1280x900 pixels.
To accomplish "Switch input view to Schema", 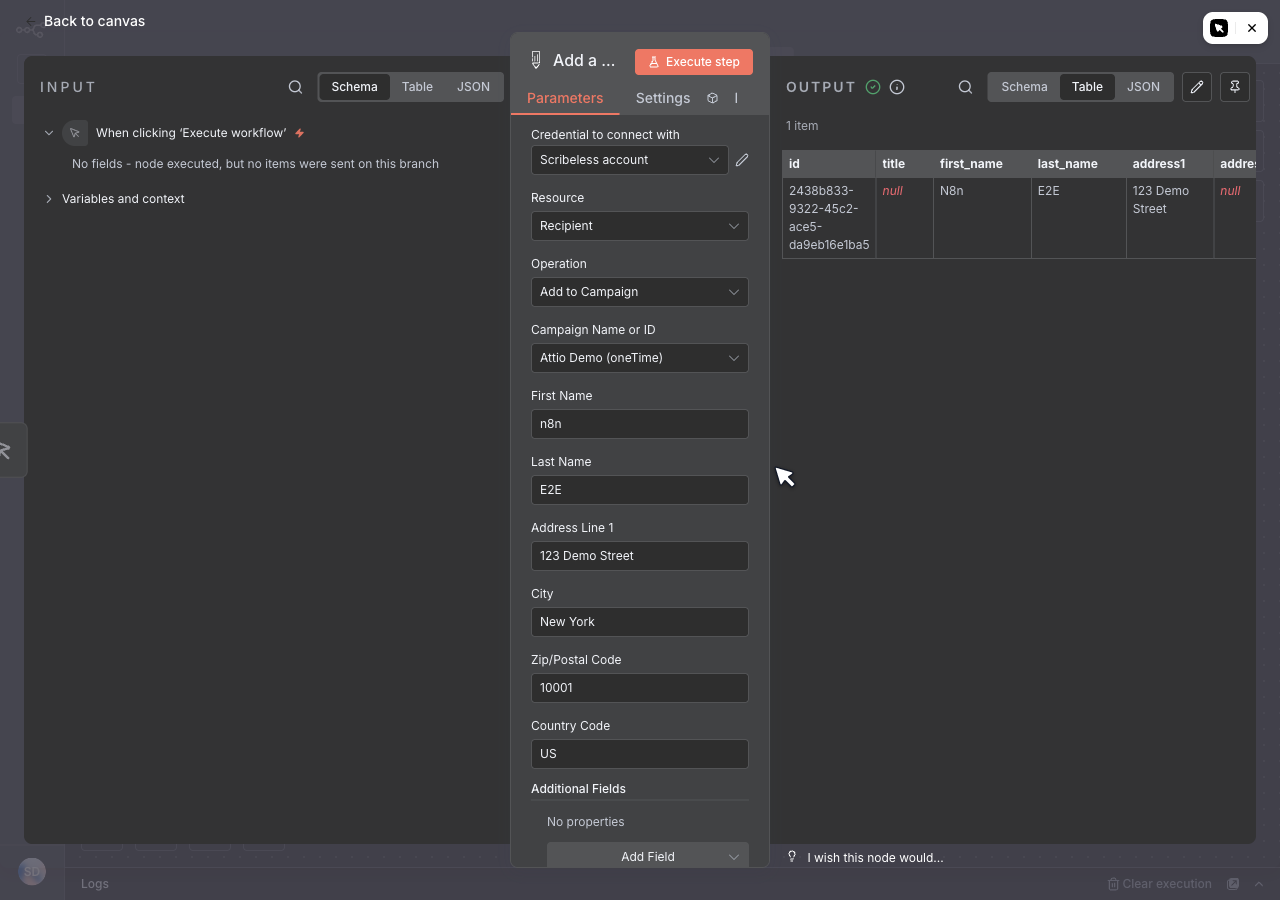I will [x=355, y=87].
